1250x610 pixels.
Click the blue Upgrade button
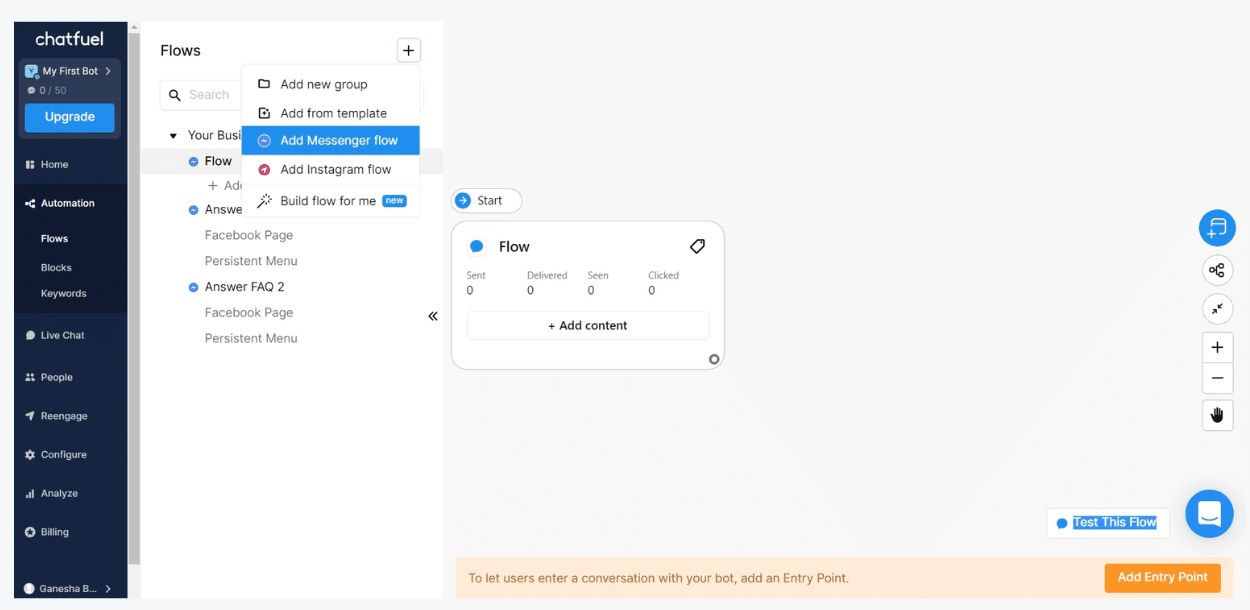click(70, 117)
